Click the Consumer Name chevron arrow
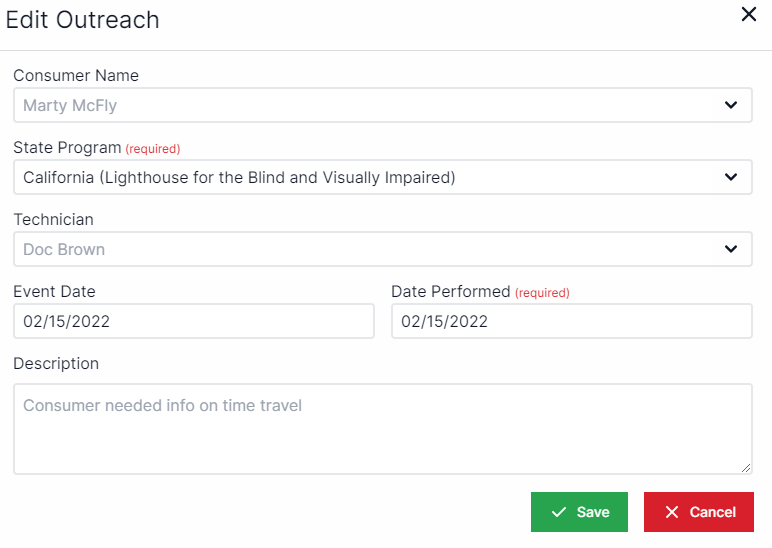Screen dimensions: 772x548 [731, 105]
